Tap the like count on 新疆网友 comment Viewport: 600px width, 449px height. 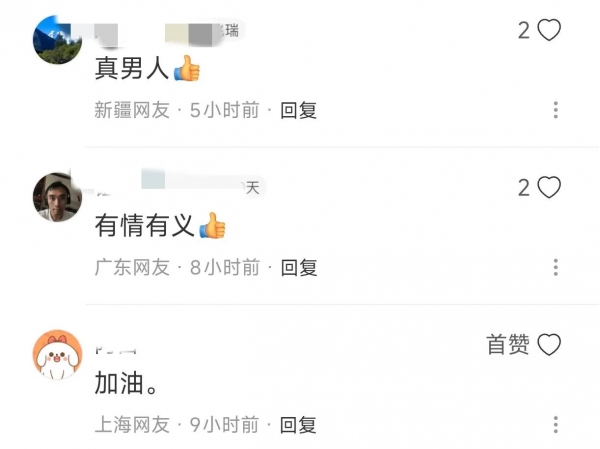tap(524, 30)
